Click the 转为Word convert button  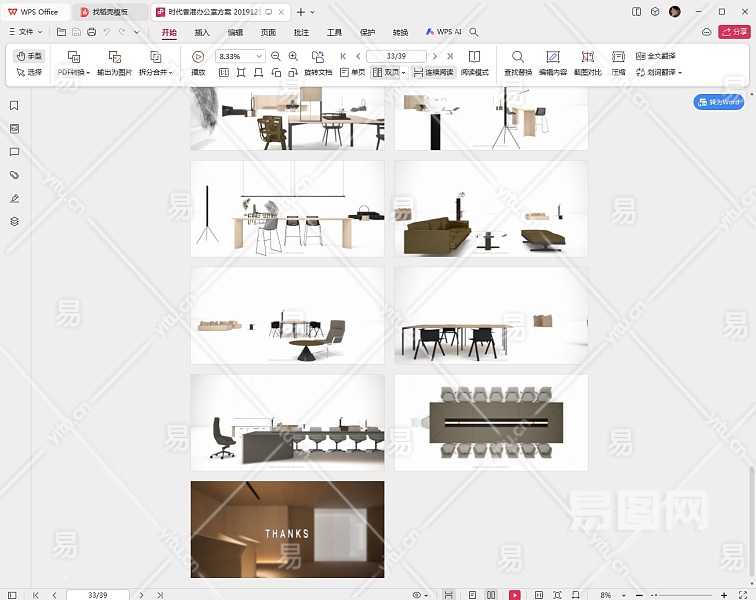pyautogui.click(x=718, y=102)
